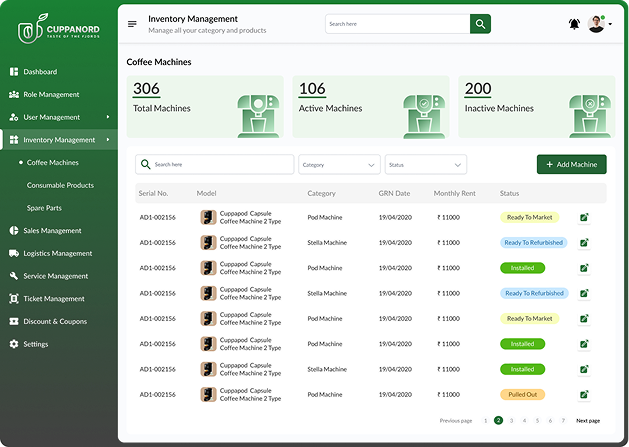Click the Sales Management pie icon
This screenshot has height=447, width=629.
pos(14,231)
